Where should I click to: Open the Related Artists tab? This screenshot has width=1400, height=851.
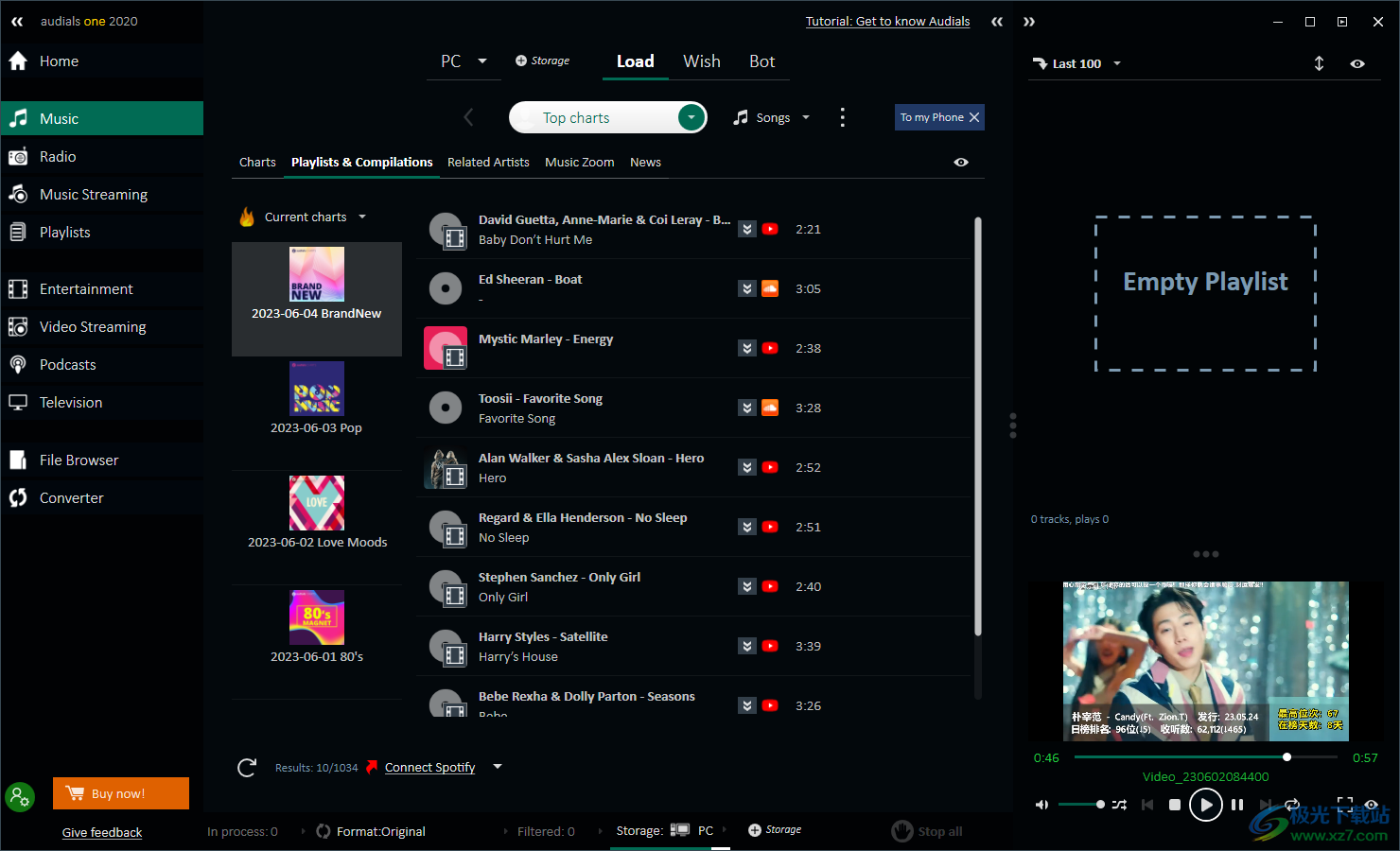[x=488, y=163]
